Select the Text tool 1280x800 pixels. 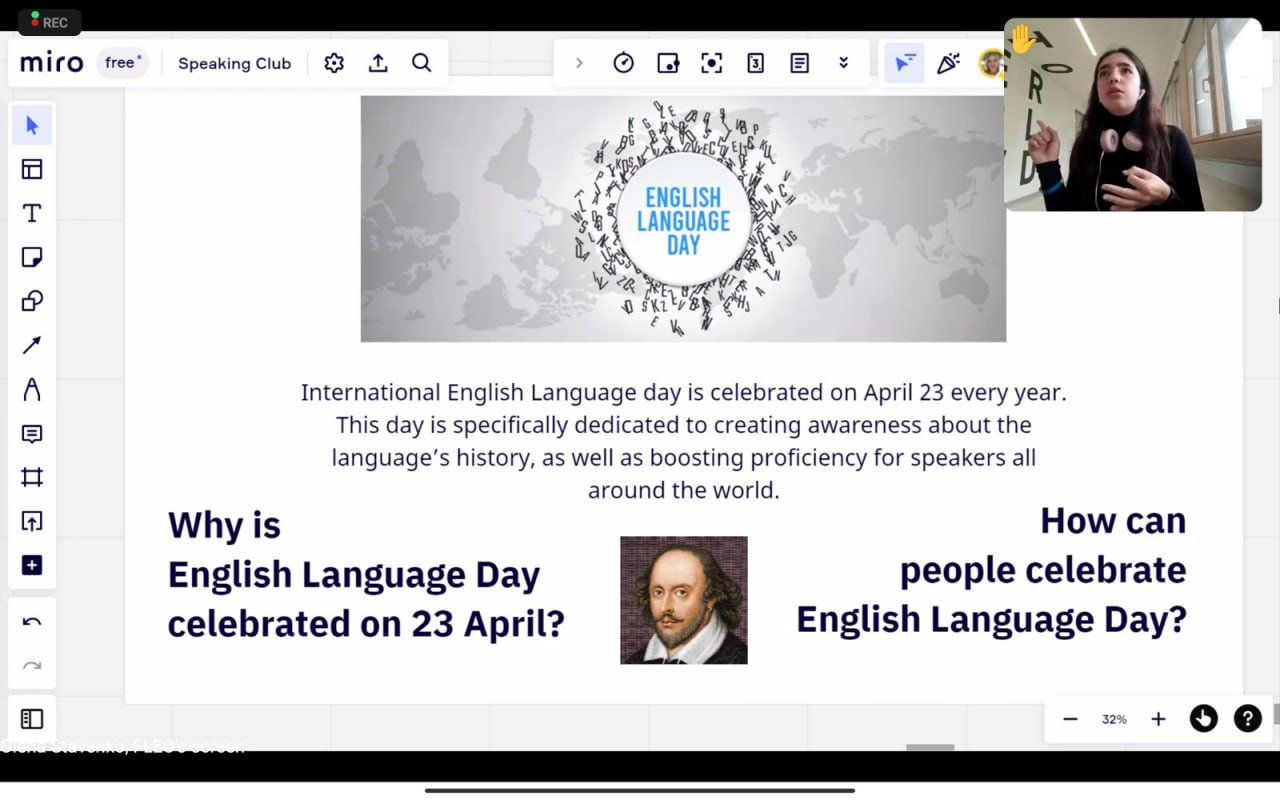[x=32, y=213]
